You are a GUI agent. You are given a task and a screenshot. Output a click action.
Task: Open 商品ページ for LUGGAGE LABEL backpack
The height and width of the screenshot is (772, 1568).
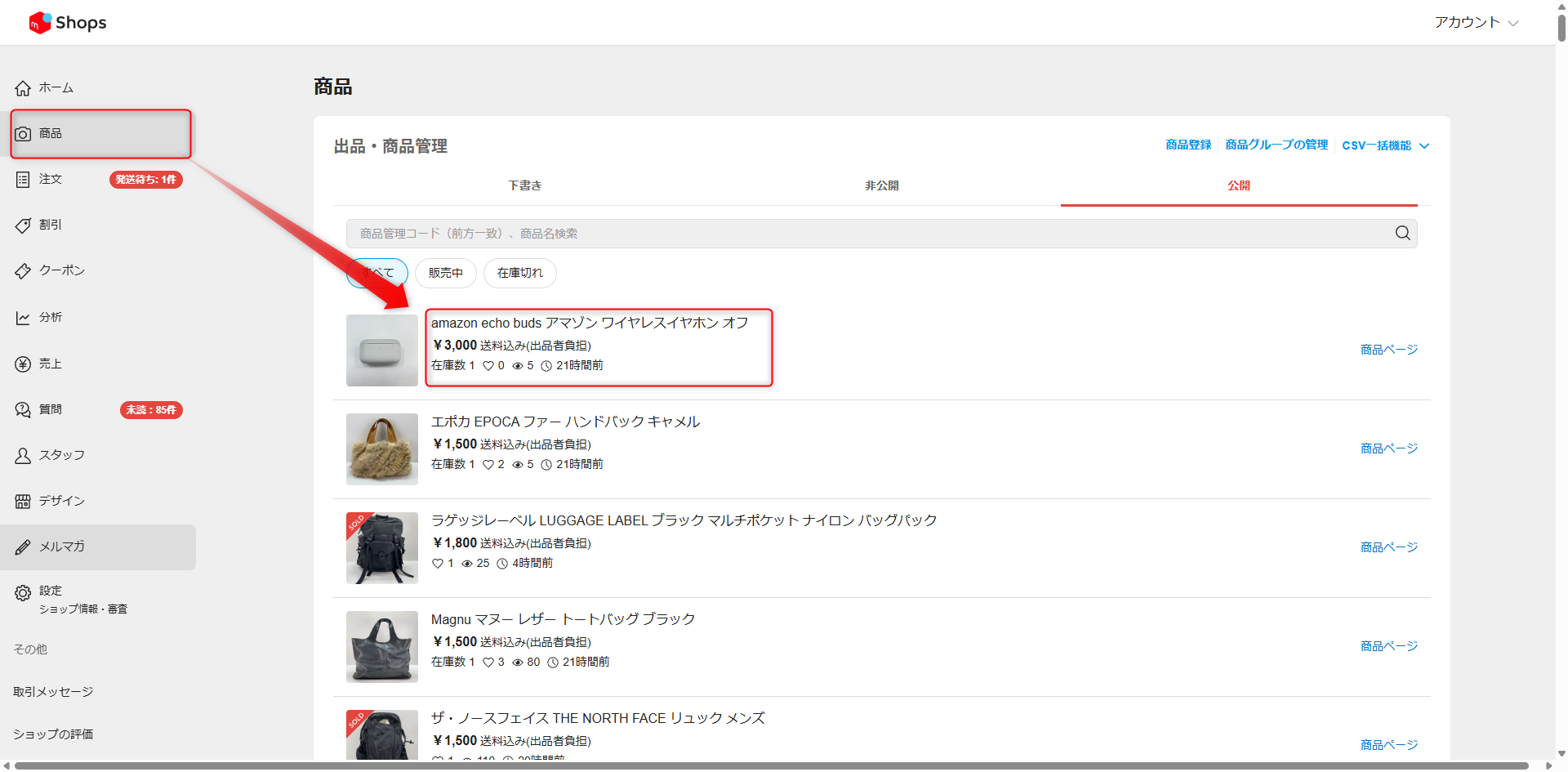click(1389, 547)
